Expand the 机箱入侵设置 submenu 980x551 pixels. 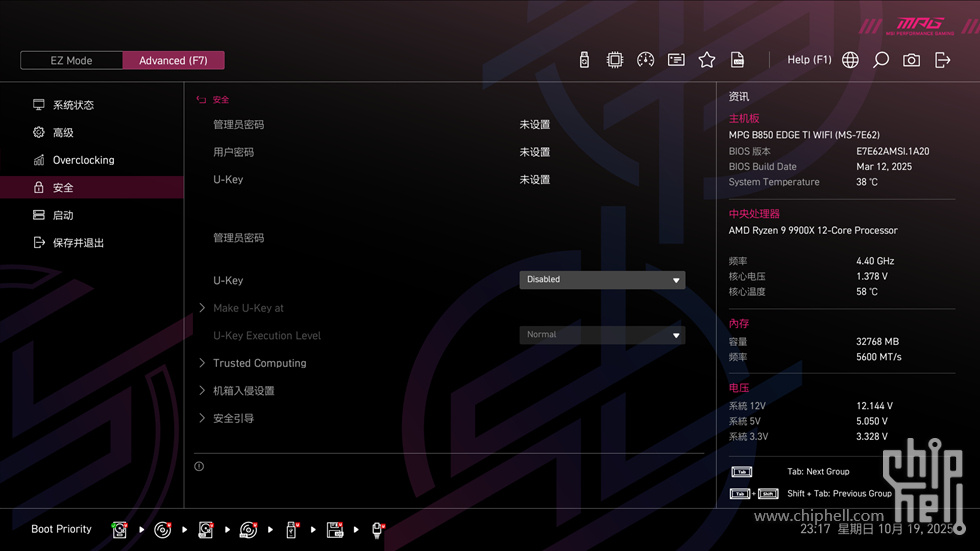pos(244,390)
